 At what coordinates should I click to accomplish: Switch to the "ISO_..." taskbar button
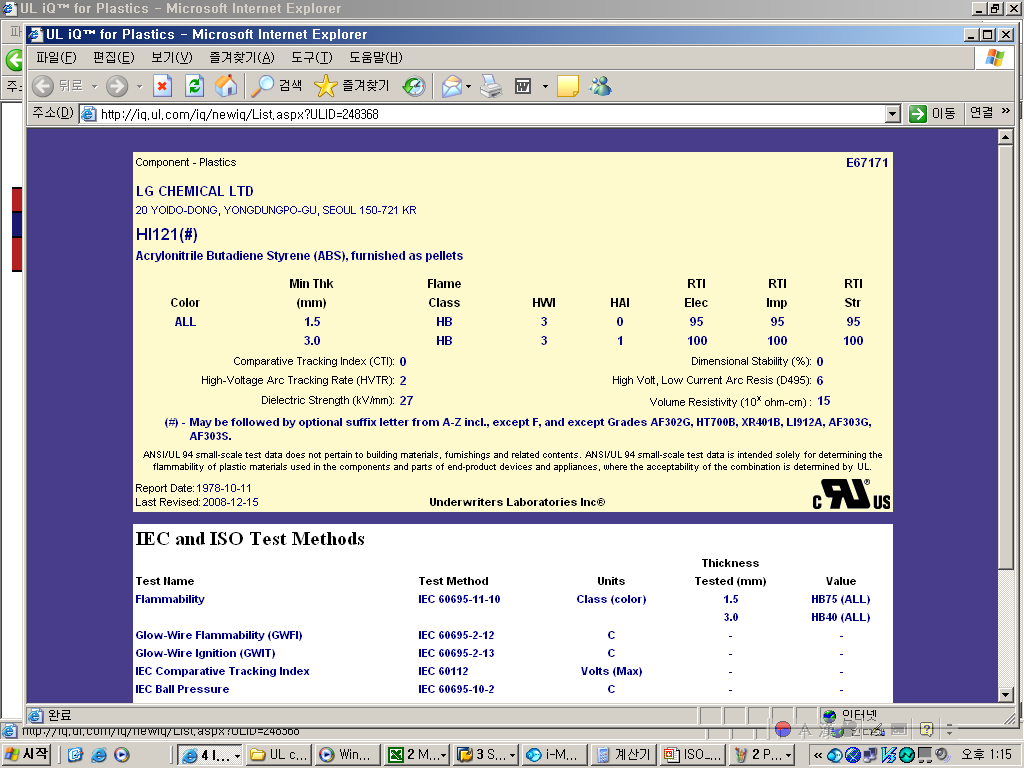[692, 755]
